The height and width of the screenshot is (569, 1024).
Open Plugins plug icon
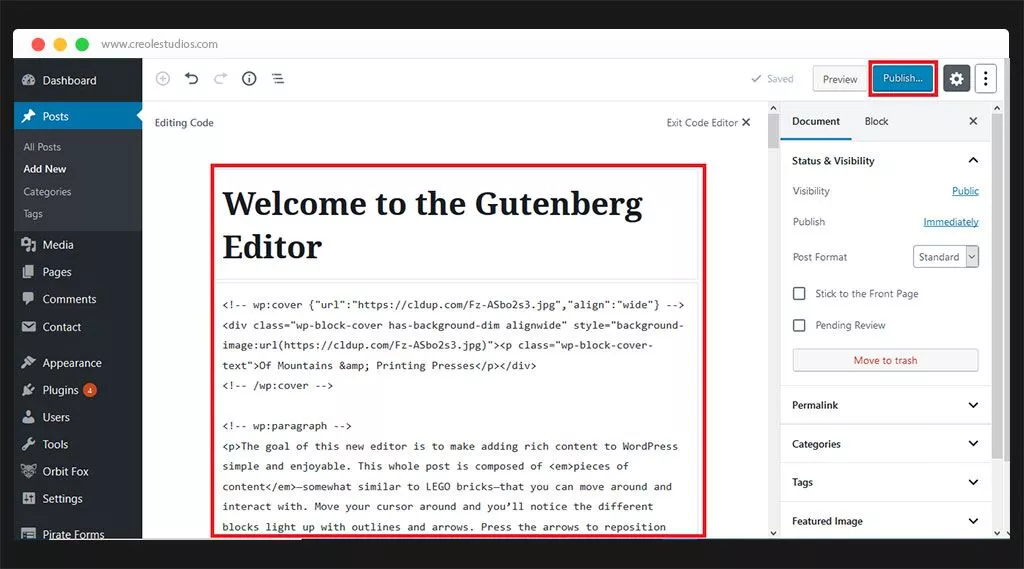pos(28,390)
